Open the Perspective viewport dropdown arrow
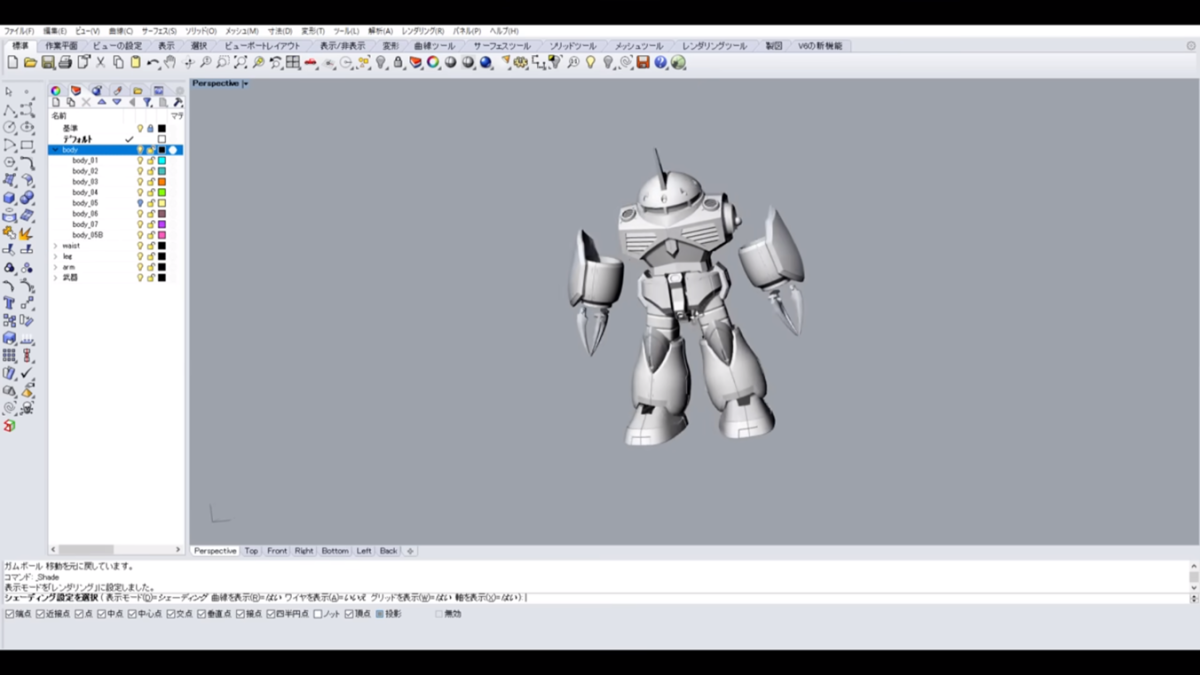 pyautogui.click(x=246, y=84)
